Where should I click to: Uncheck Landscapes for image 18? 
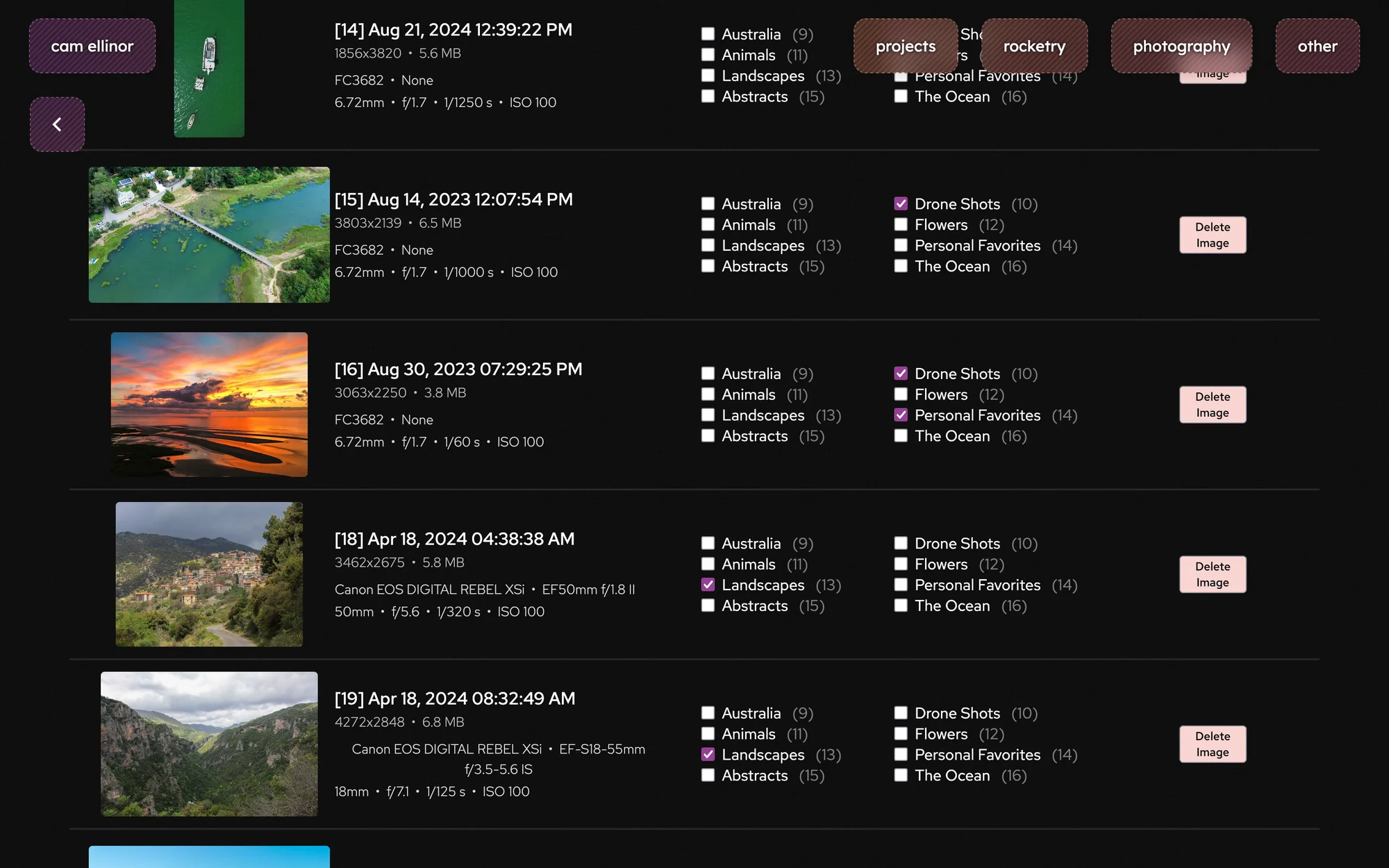pos(708,585)
